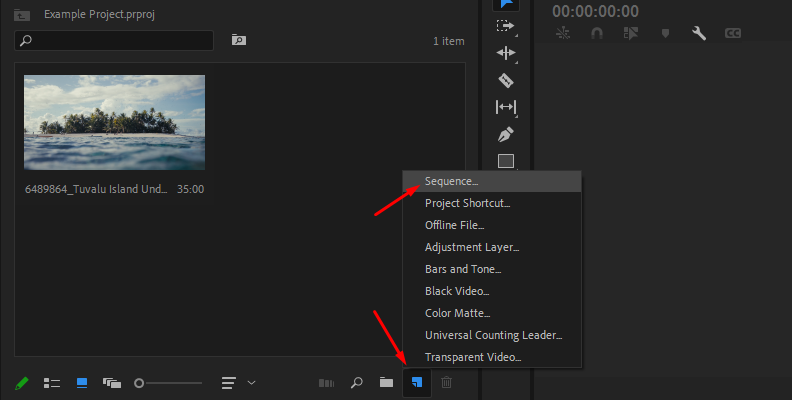The height and width of the screenshot is (400, 792).
Task: Open Timeline Display Settings wrench
Action: pyautogui.click(x=699, y=33)
